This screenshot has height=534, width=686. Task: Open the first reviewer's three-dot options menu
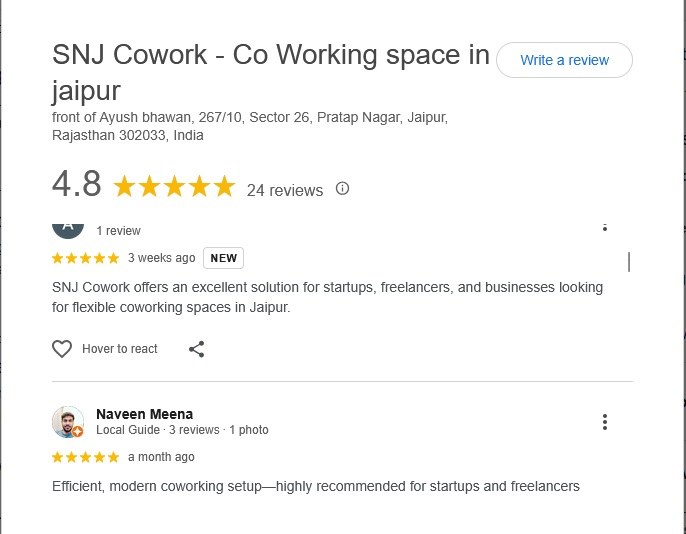605,228
